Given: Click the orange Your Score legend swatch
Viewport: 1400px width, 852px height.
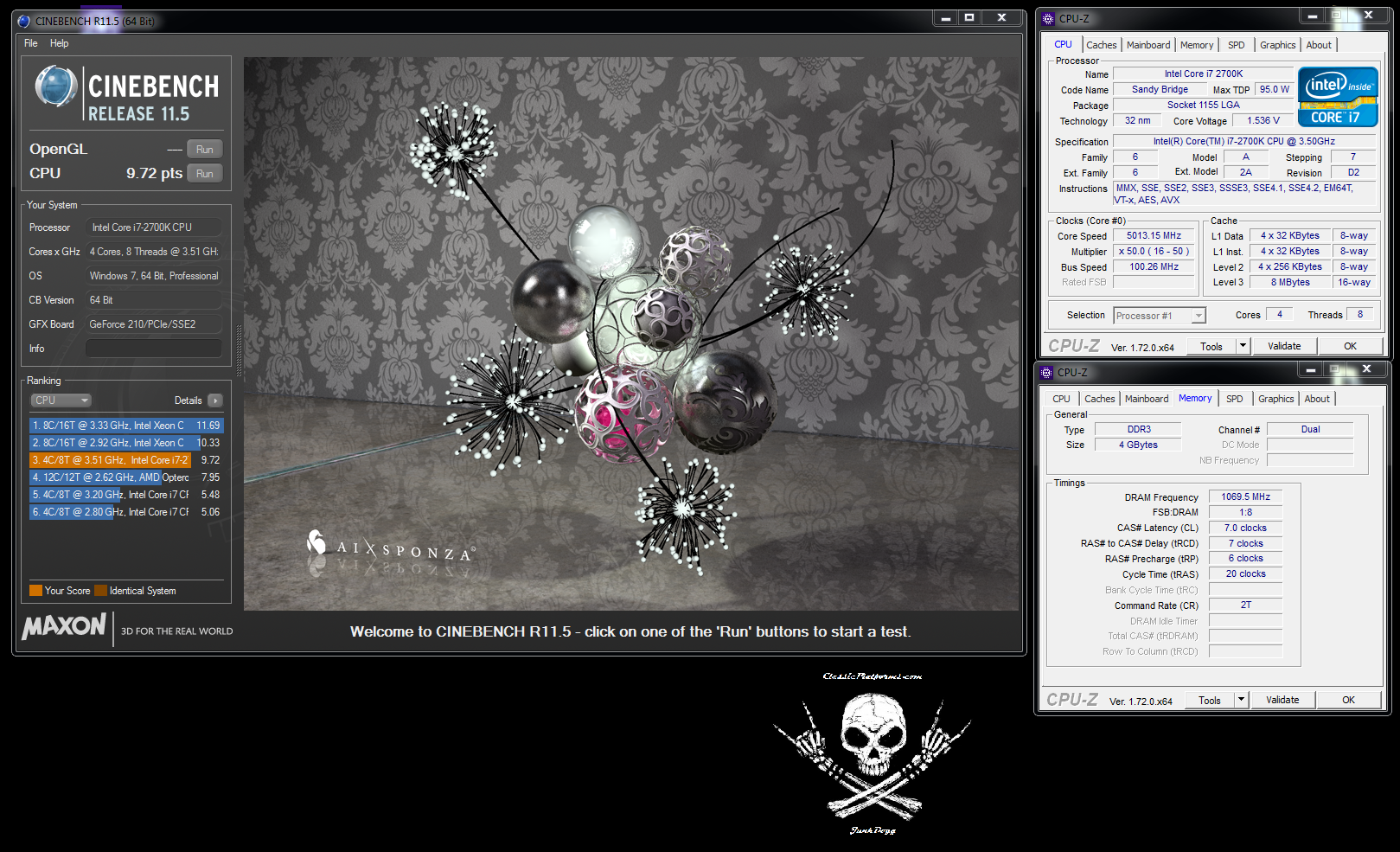Looking at the screenshot, I should pyautogui.click(x=35, y=591).
